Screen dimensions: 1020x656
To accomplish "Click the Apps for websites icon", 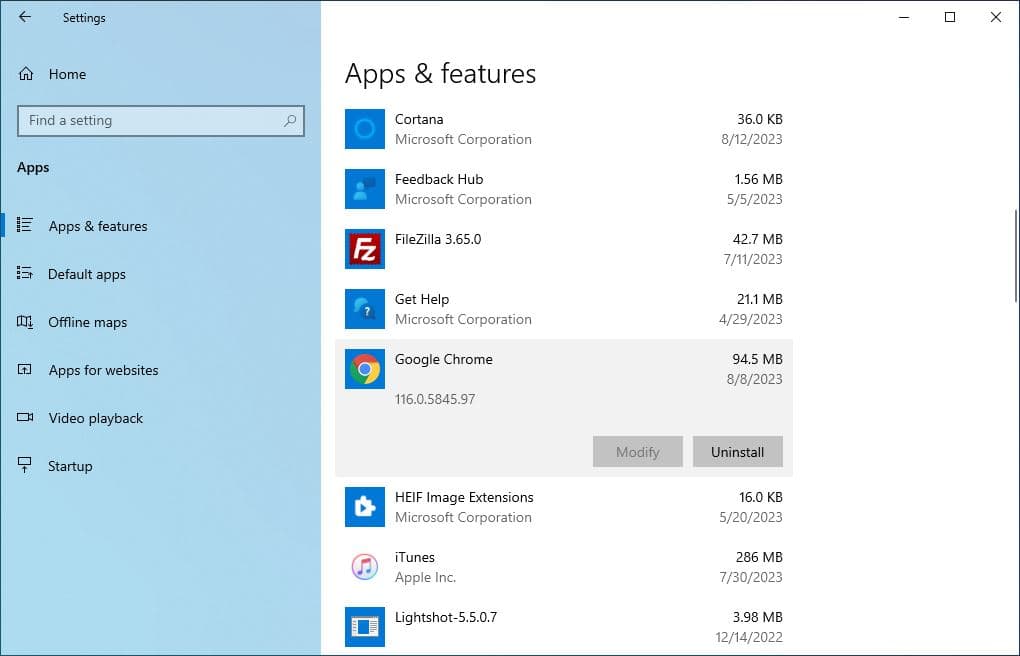I will pos(25,370).
